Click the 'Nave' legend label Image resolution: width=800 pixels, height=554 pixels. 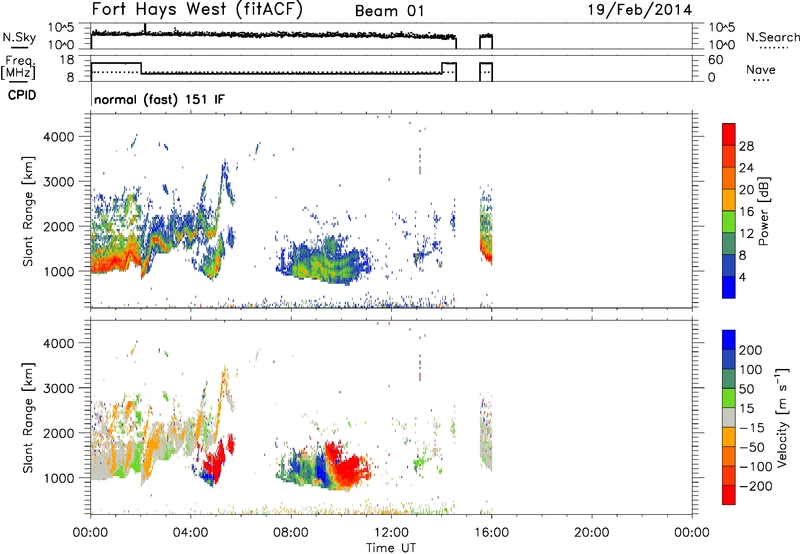pos(760,69)
